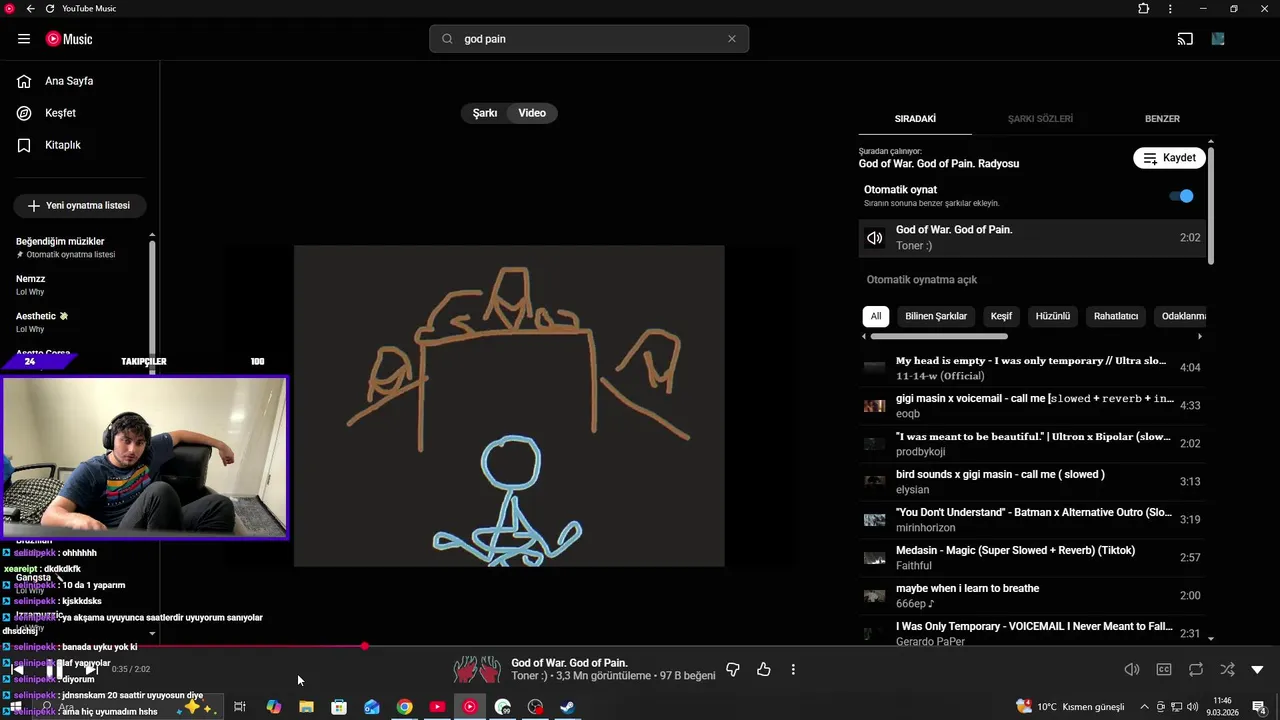The image size is (1280, 720).
Task: Skip to the next track
Action: pos(92,670)
